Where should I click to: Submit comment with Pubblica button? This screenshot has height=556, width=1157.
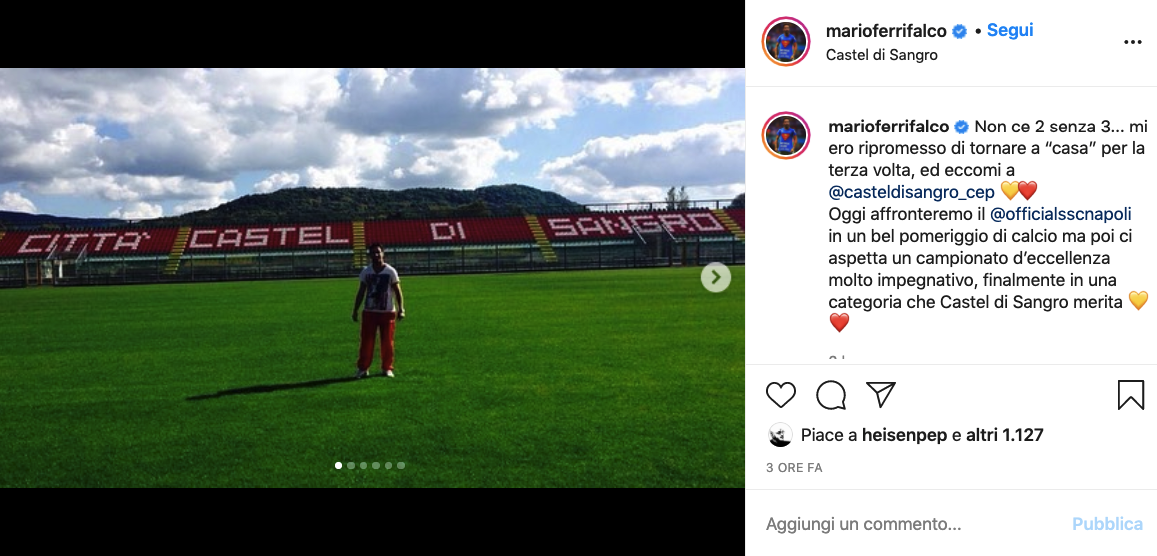click(1107, 524)
